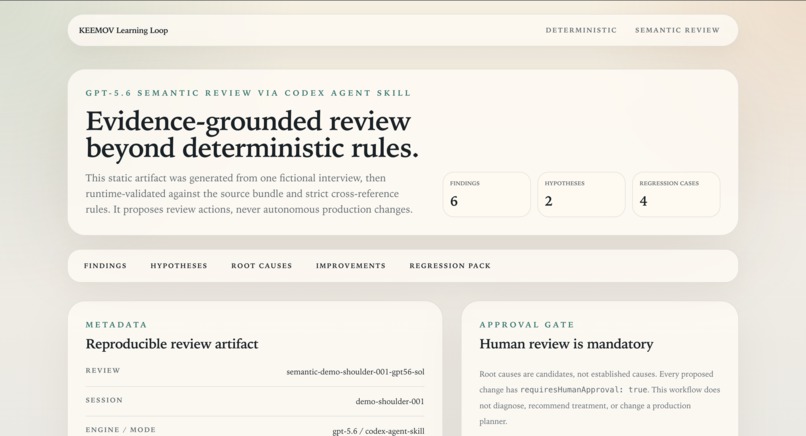Select the 'Evidence-grounded review' headline
Image resolution: width=806 pixels, height=436 pixels.
point(252,135)
